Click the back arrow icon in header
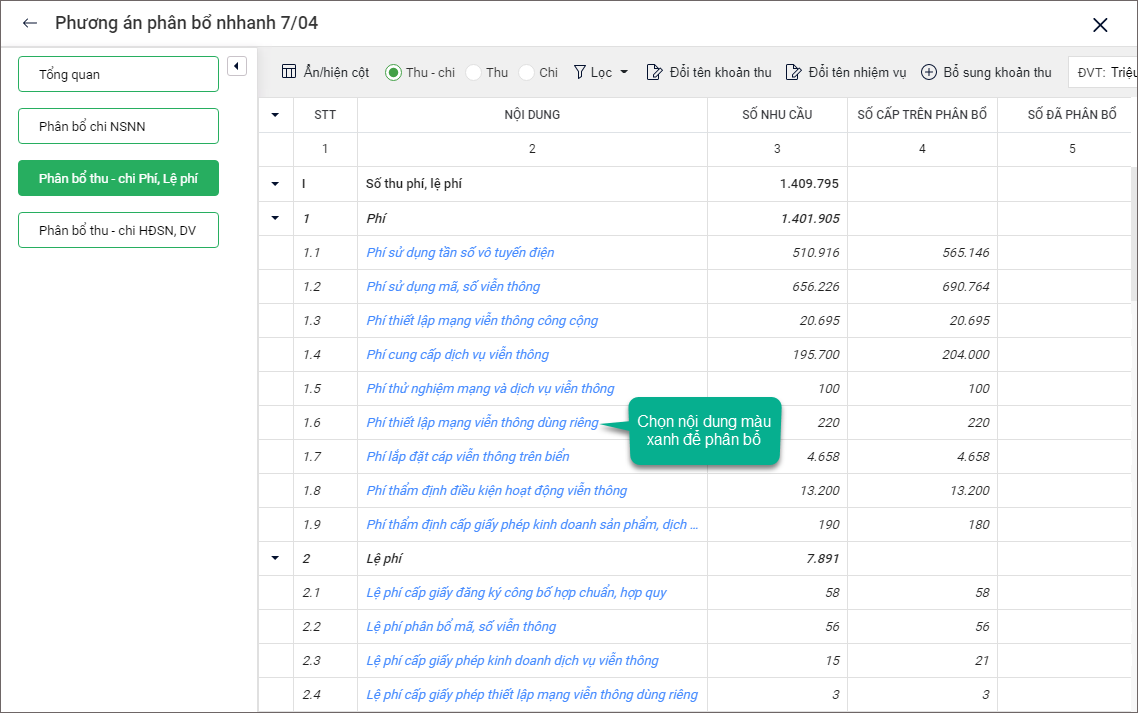 [30, 23]
